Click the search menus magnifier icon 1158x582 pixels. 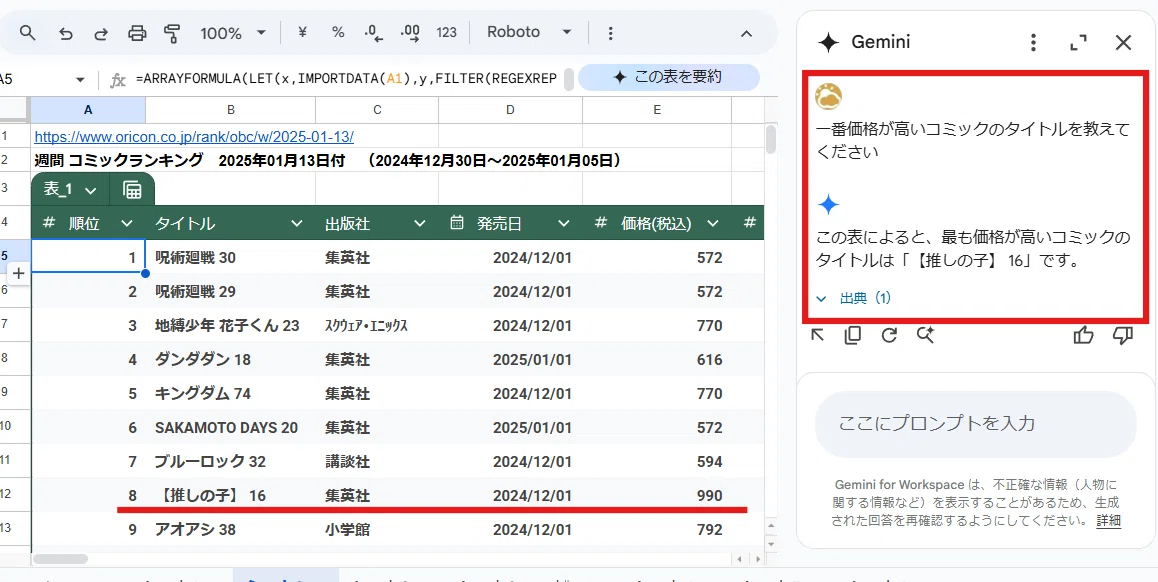click(x=27, y=32)
